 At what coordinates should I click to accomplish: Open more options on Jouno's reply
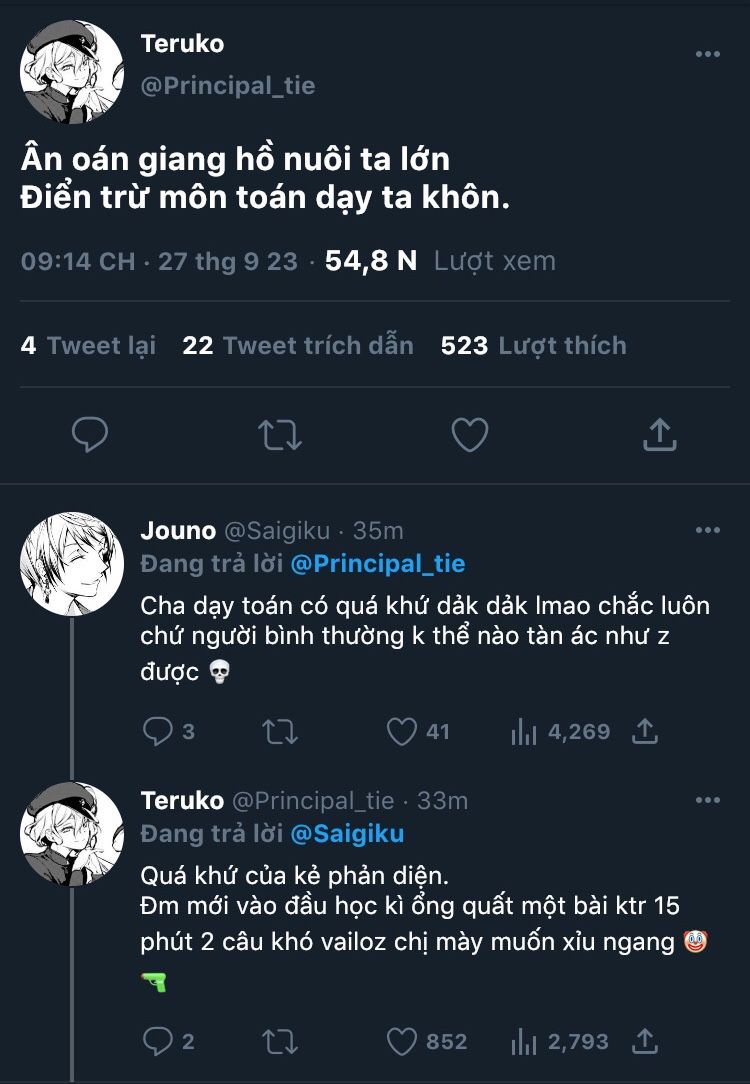pos(707,530)
